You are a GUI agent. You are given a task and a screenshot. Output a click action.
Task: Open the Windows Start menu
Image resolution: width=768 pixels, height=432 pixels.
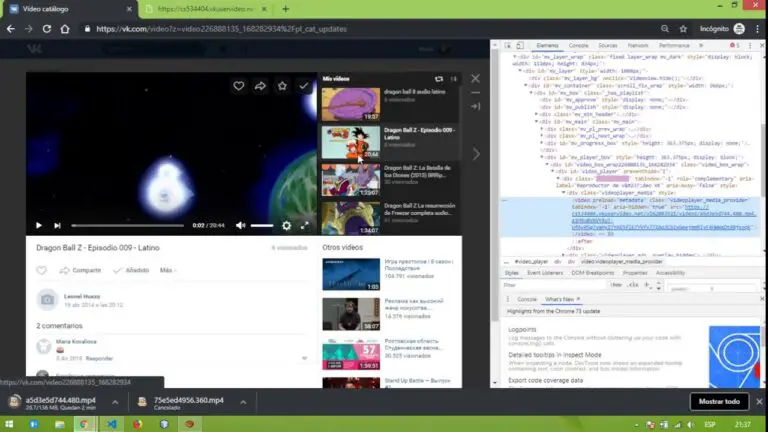coord(9,424)
